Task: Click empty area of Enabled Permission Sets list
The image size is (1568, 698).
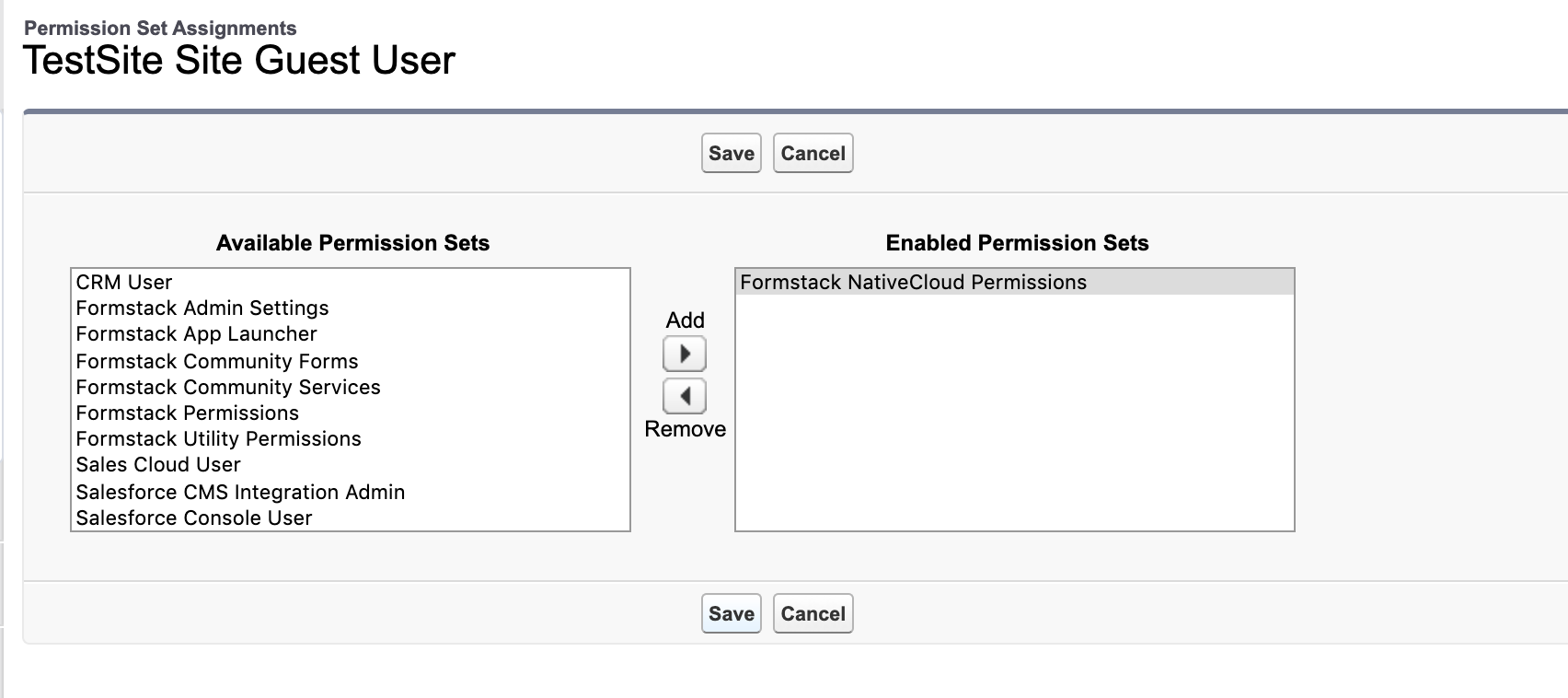Action: (1014, 424)
